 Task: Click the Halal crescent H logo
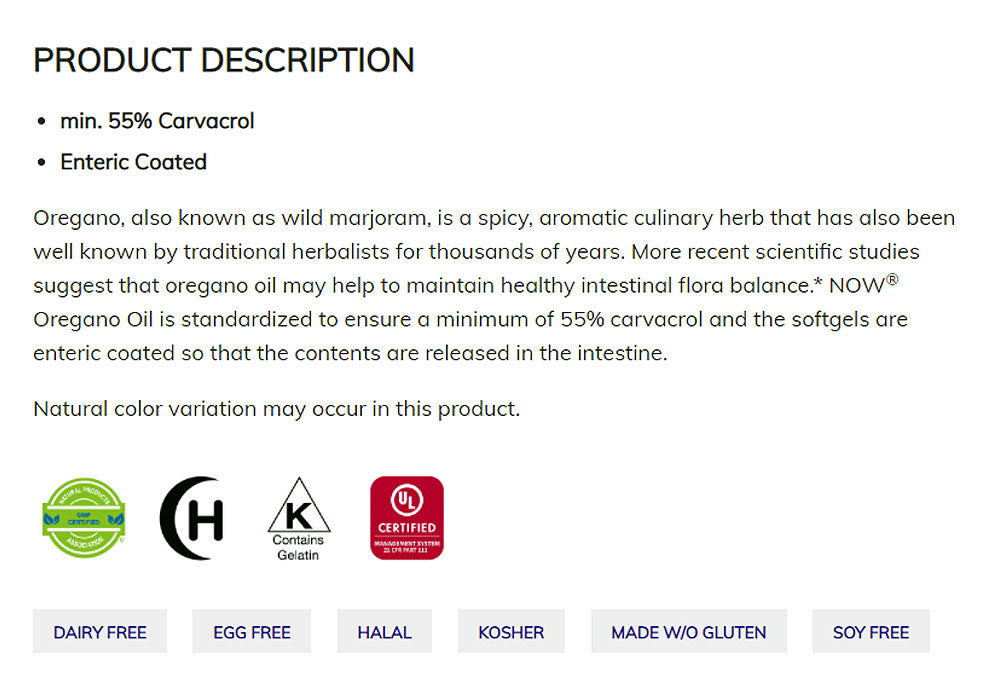192,518
